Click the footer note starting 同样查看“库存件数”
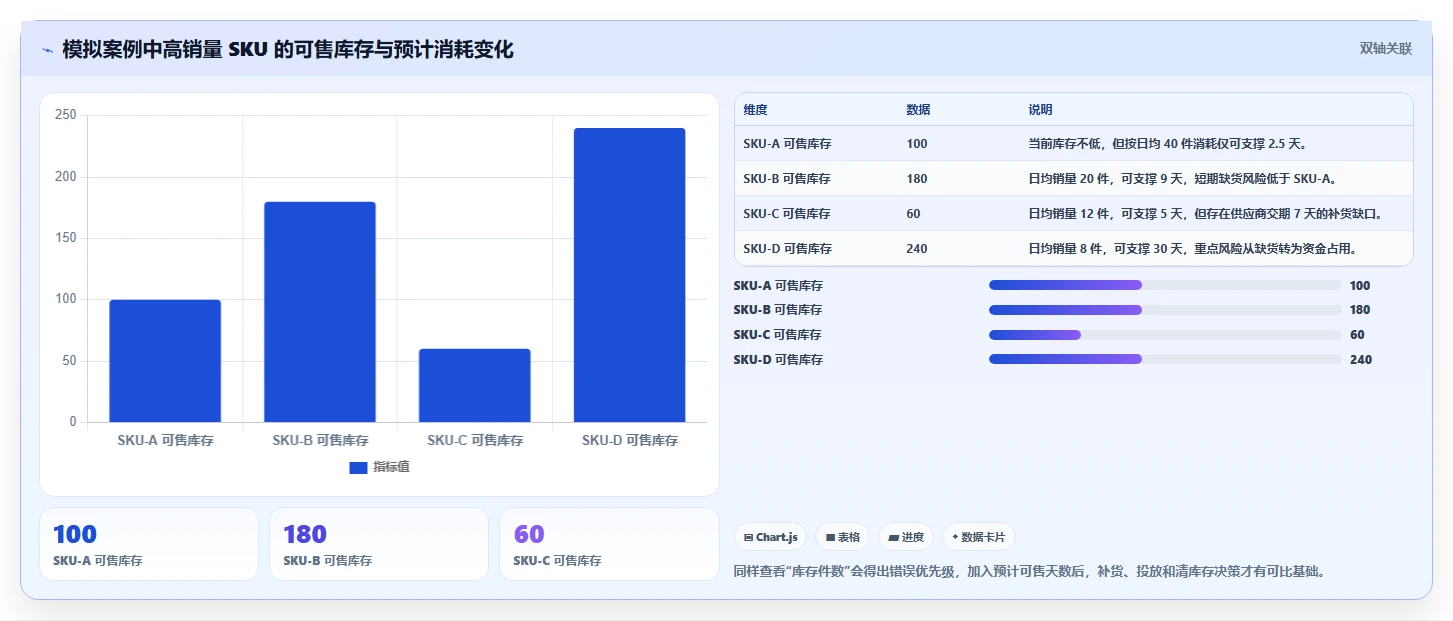Screen dimensions: 1453x621 tap(1029, 572)
